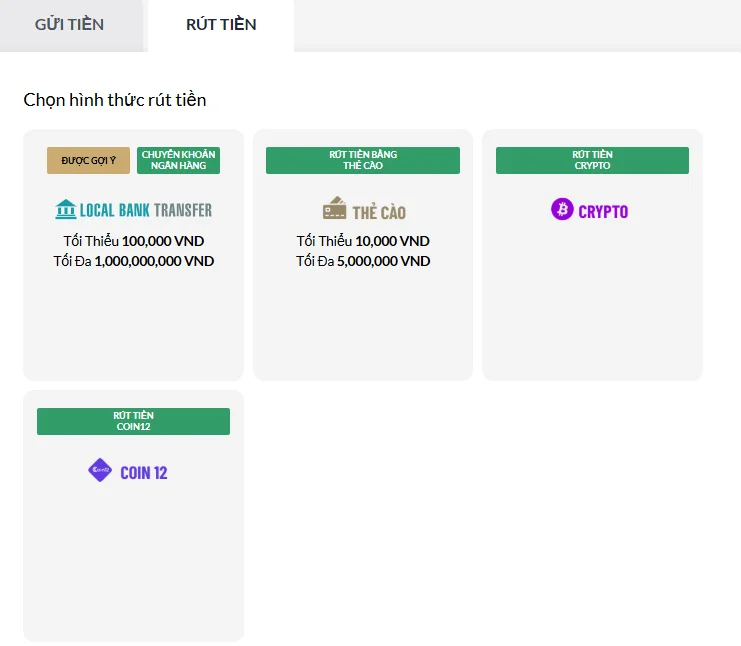This screenshot has width=741, height=646.
Task: Click the LOCAL BANK TRANSFER logo text
Action: click(x=146, y=211)
